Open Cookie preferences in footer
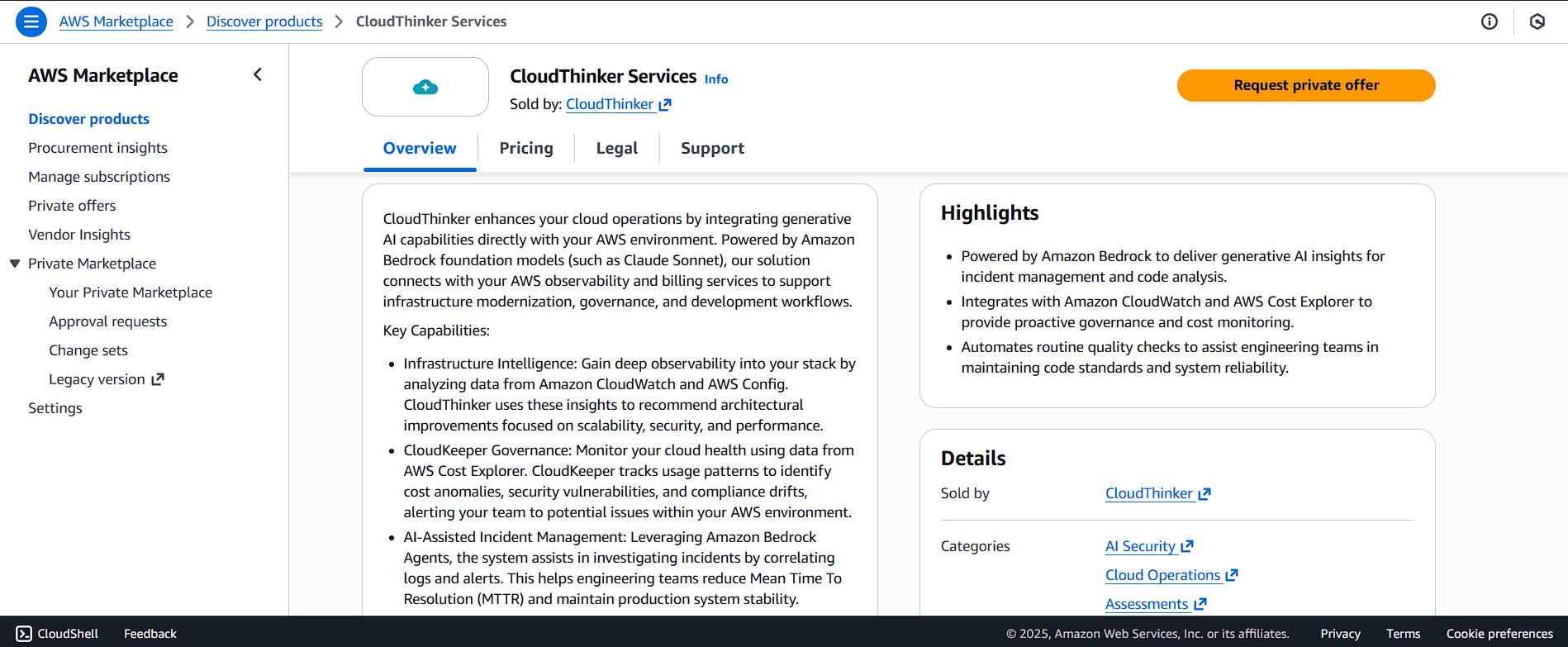 pyautogui.click(x=1499, y=634)
